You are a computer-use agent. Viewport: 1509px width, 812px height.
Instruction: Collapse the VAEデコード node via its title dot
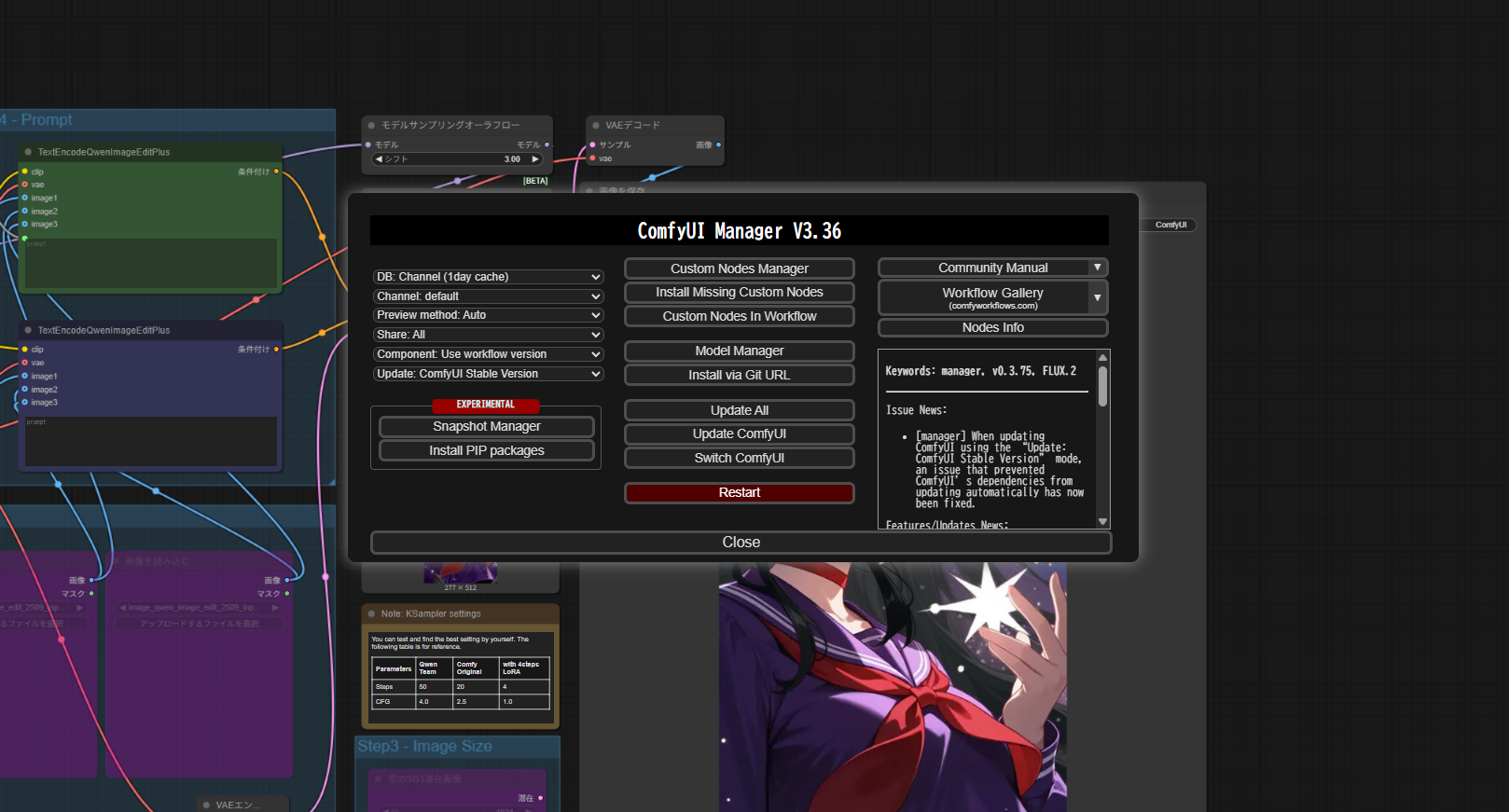click(x=596, y=125)
